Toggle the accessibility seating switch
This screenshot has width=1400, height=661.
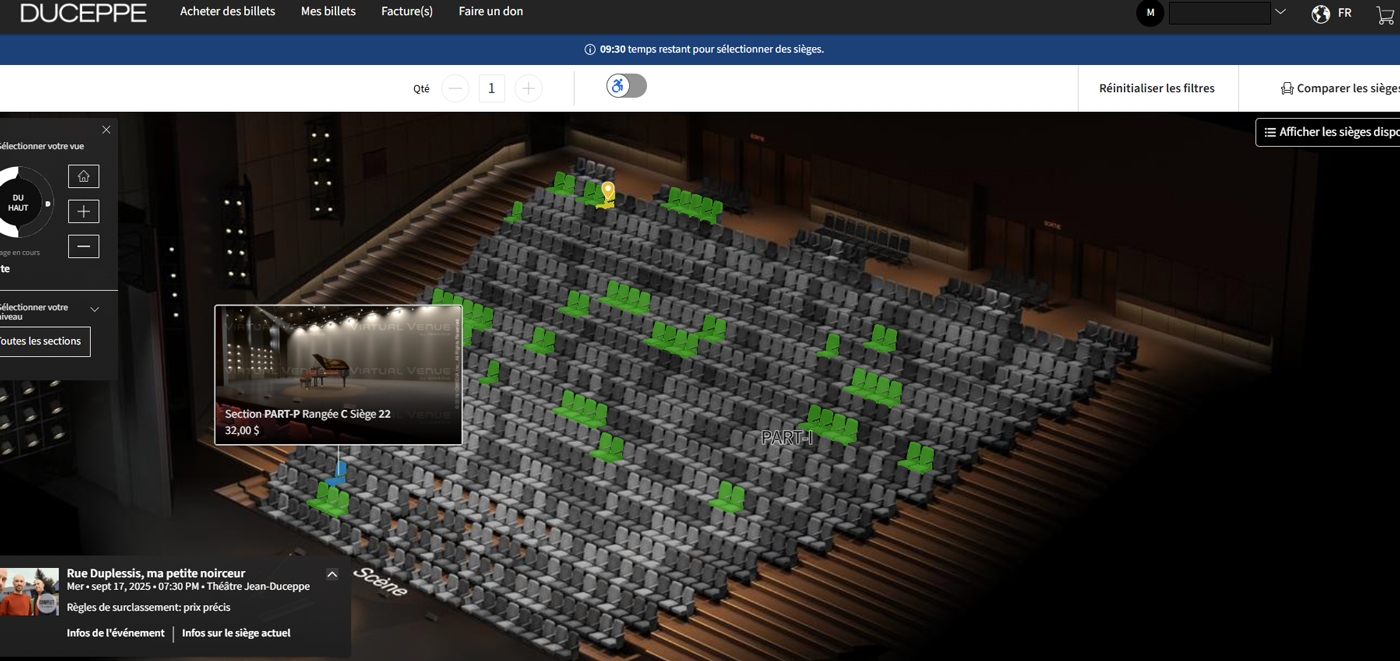tap(626, 86)
